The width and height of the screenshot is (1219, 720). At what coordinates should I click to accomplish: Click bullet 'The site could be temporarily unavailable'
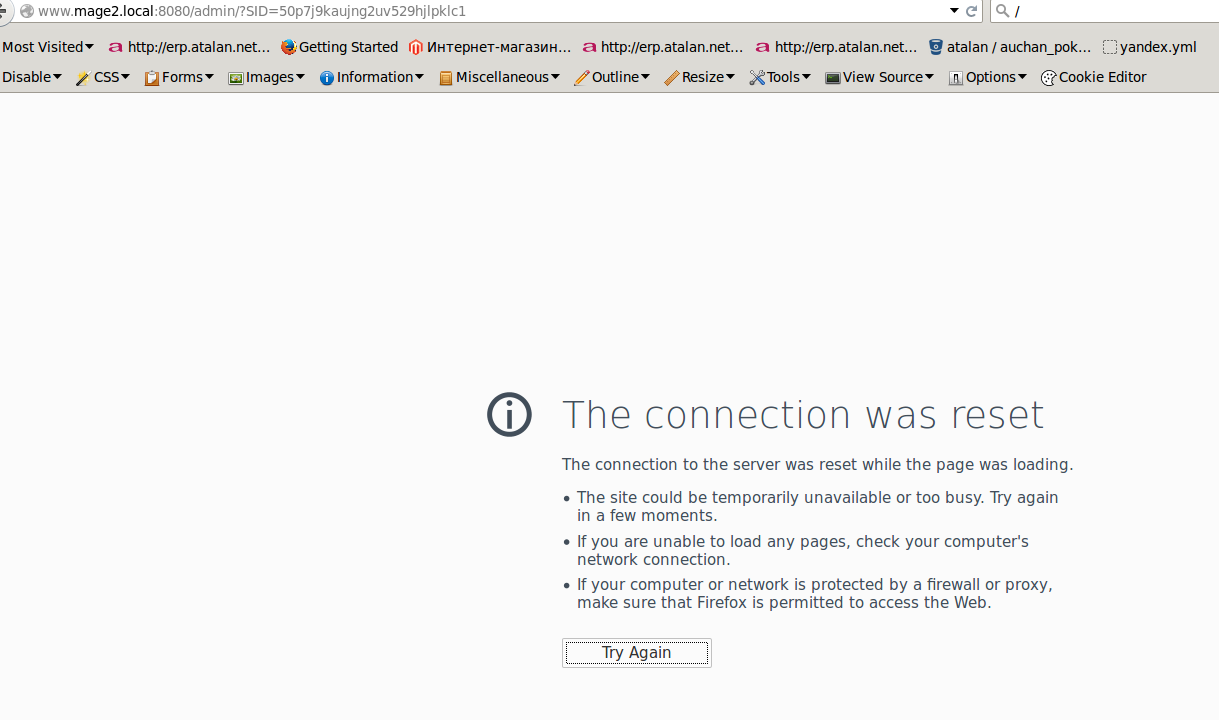[x=818, y=507]
